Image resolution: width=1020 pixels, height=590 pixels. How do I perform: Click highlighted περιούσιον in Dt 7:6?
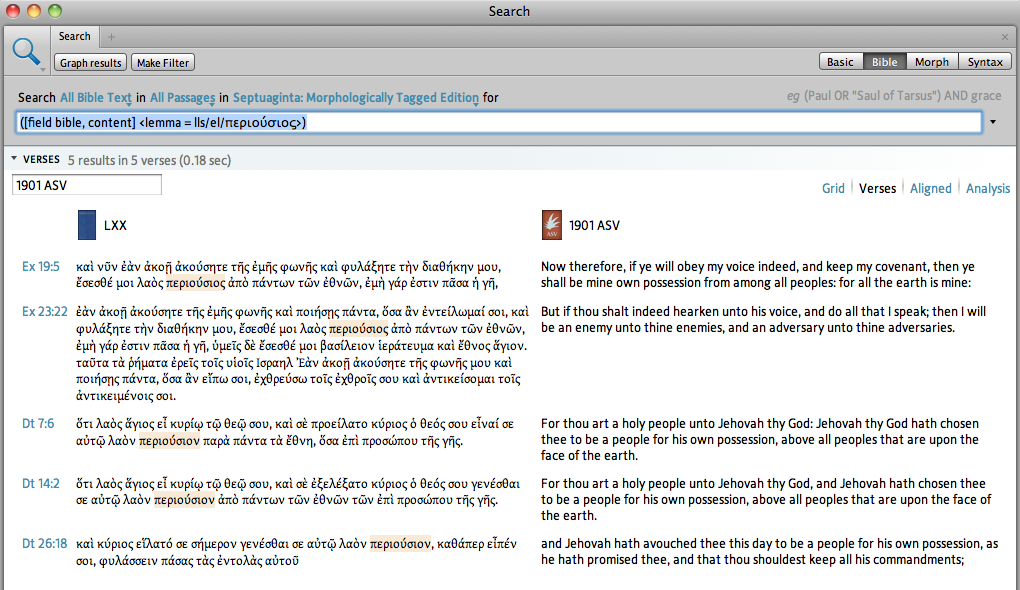(x=169, y=440)
